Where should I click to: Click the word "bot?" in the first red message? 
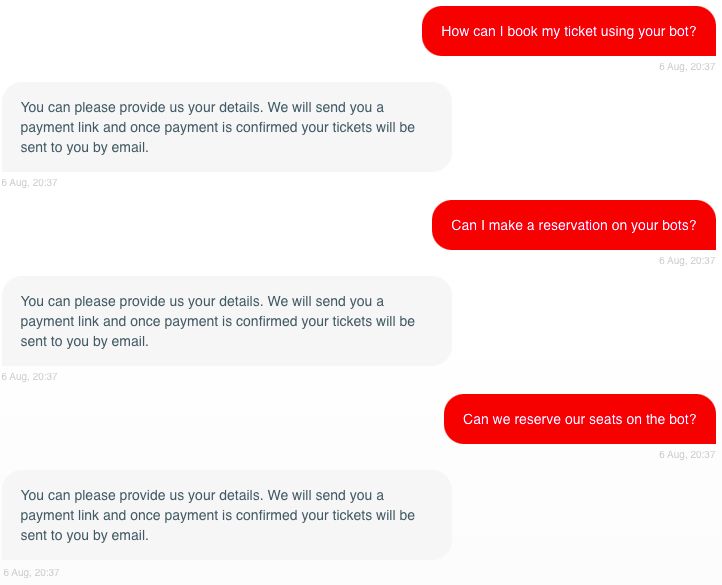click(x=682, y=32)
